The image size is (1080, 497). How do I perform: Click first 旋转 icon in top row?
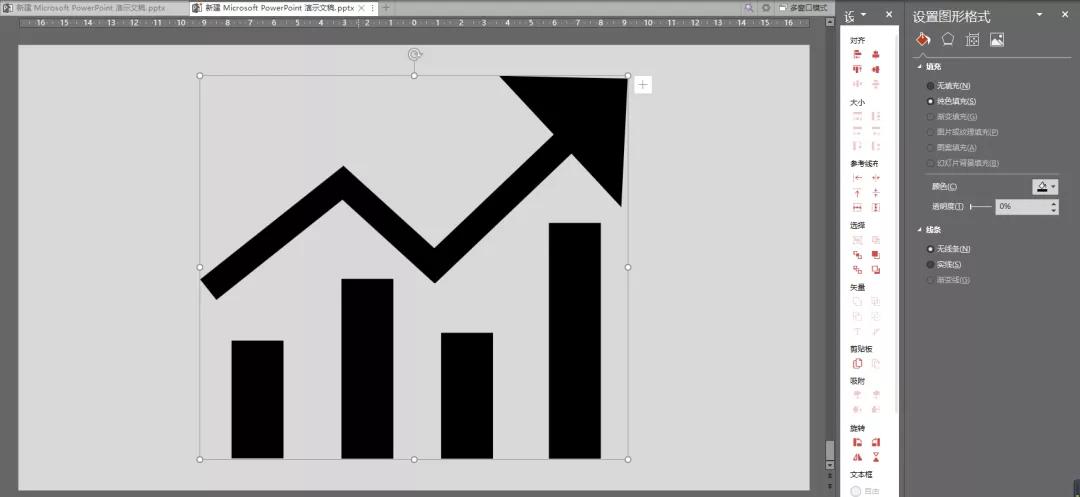(858, 443)
